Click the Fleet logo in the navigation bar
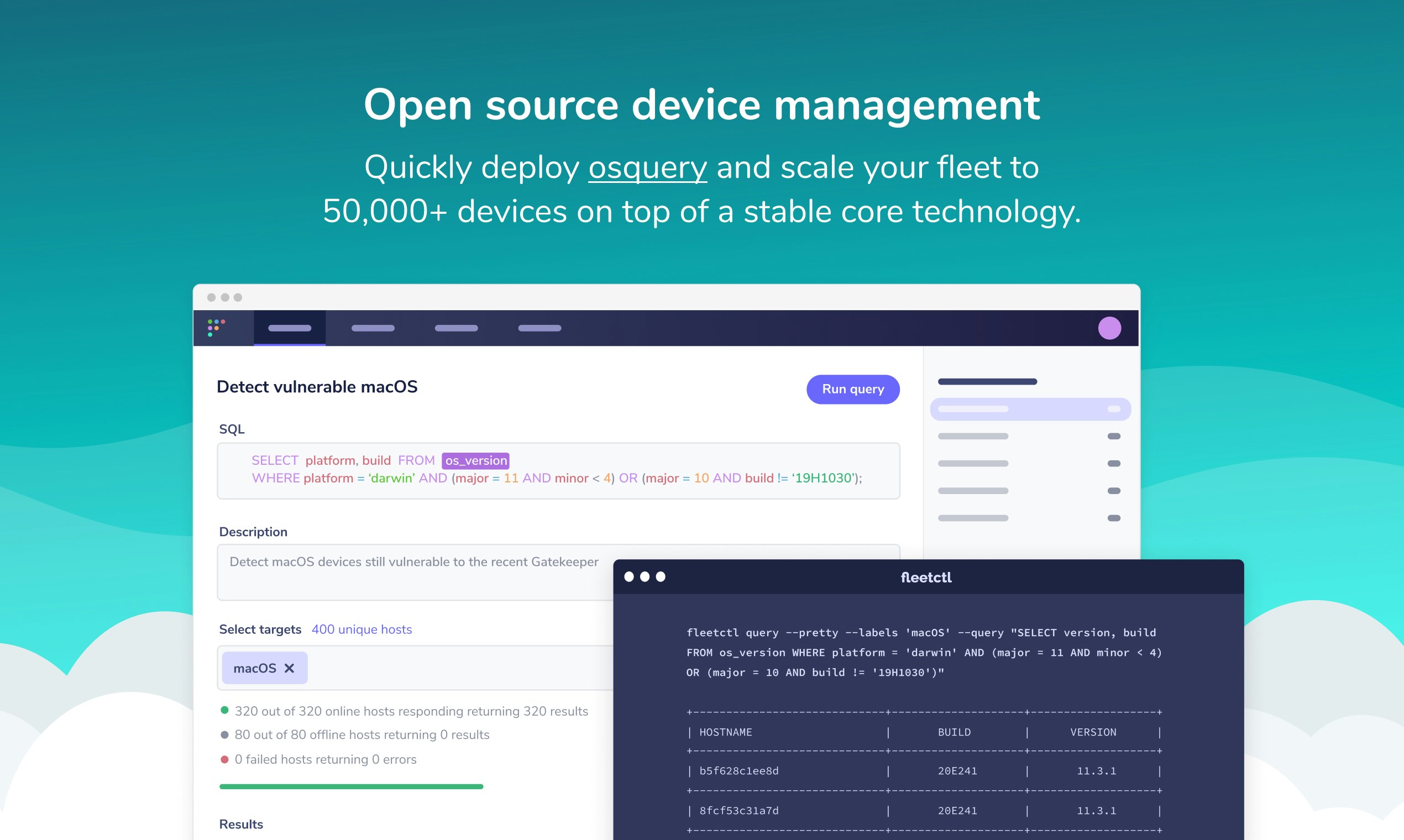 coord(216,327)
